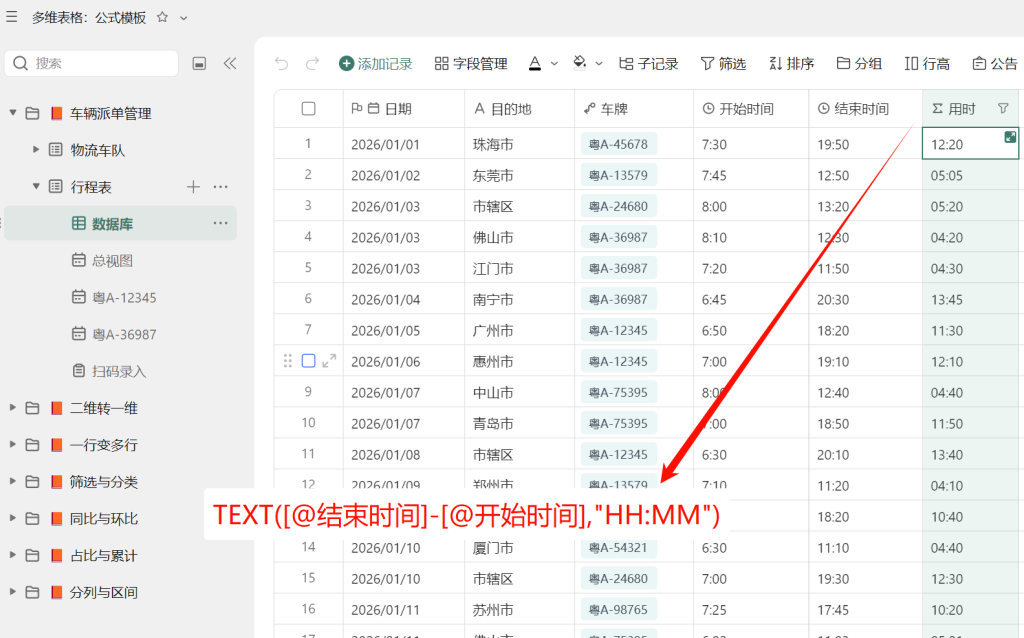Star the 公式模板 document as favorite
The image size is (1024, 638).
tap(163, 18)
